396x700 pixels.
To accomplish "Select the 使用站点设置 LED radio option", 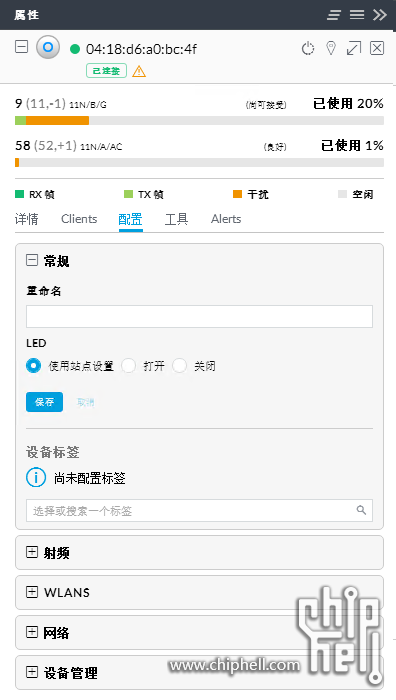I will pyautogui.click(x=33, y=366).
